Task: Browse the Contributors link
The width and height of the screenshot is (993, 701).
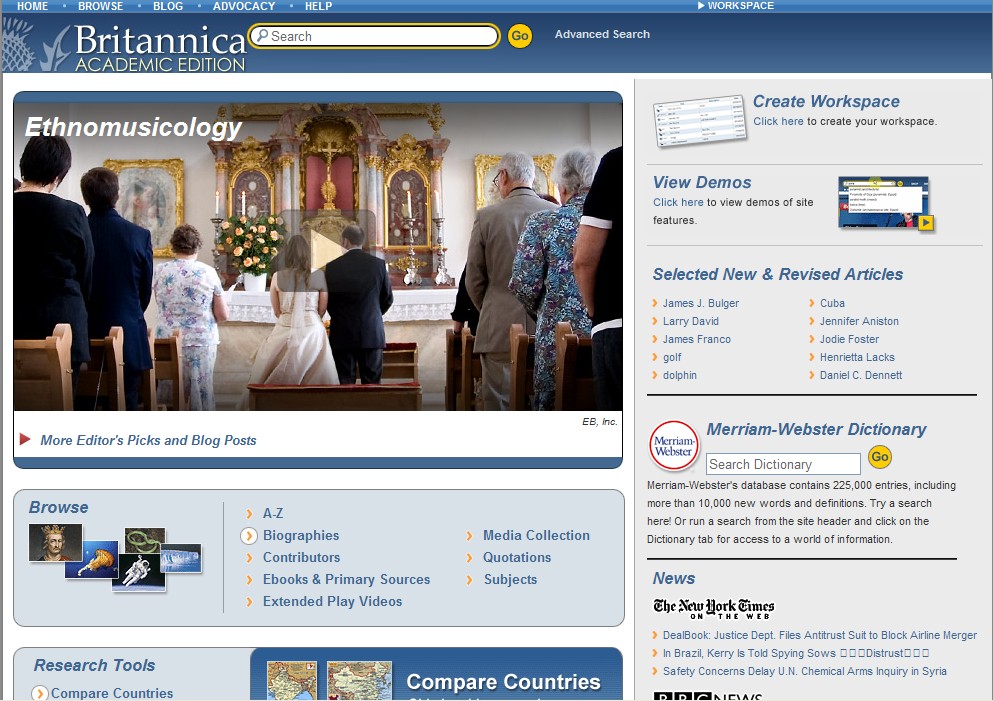Action: click(301, 557)
